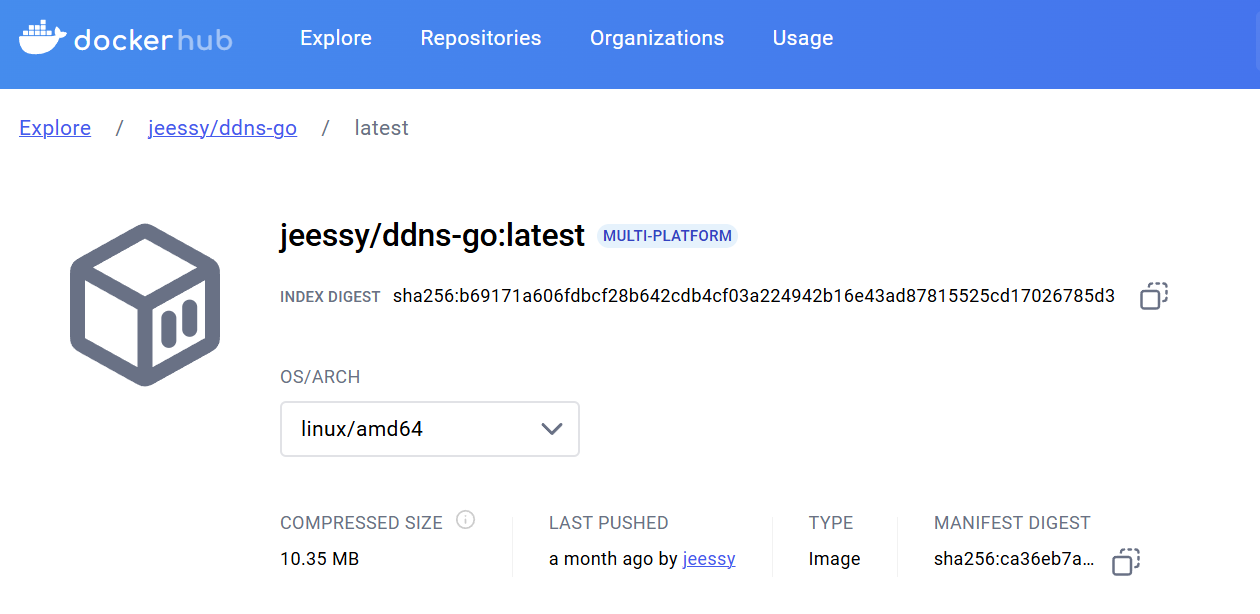The width and height of the screenshot is (1260, 614).
Task: Click the TYPE column label
Action: (x=831, y=523)
